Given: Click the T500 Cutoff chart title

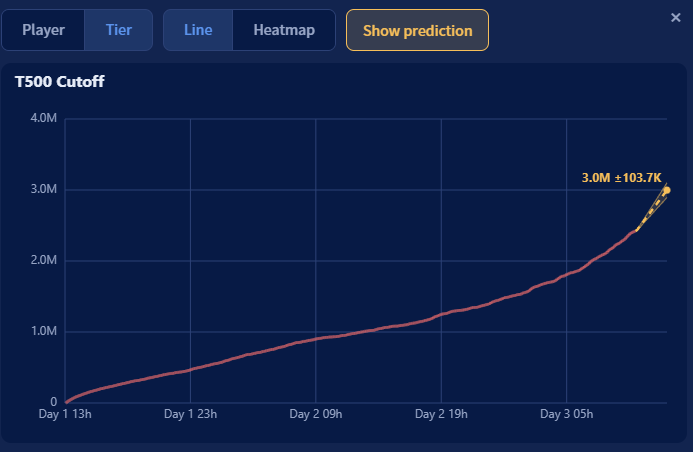Looking at the screenshot, I should click(x=60, y=82).
